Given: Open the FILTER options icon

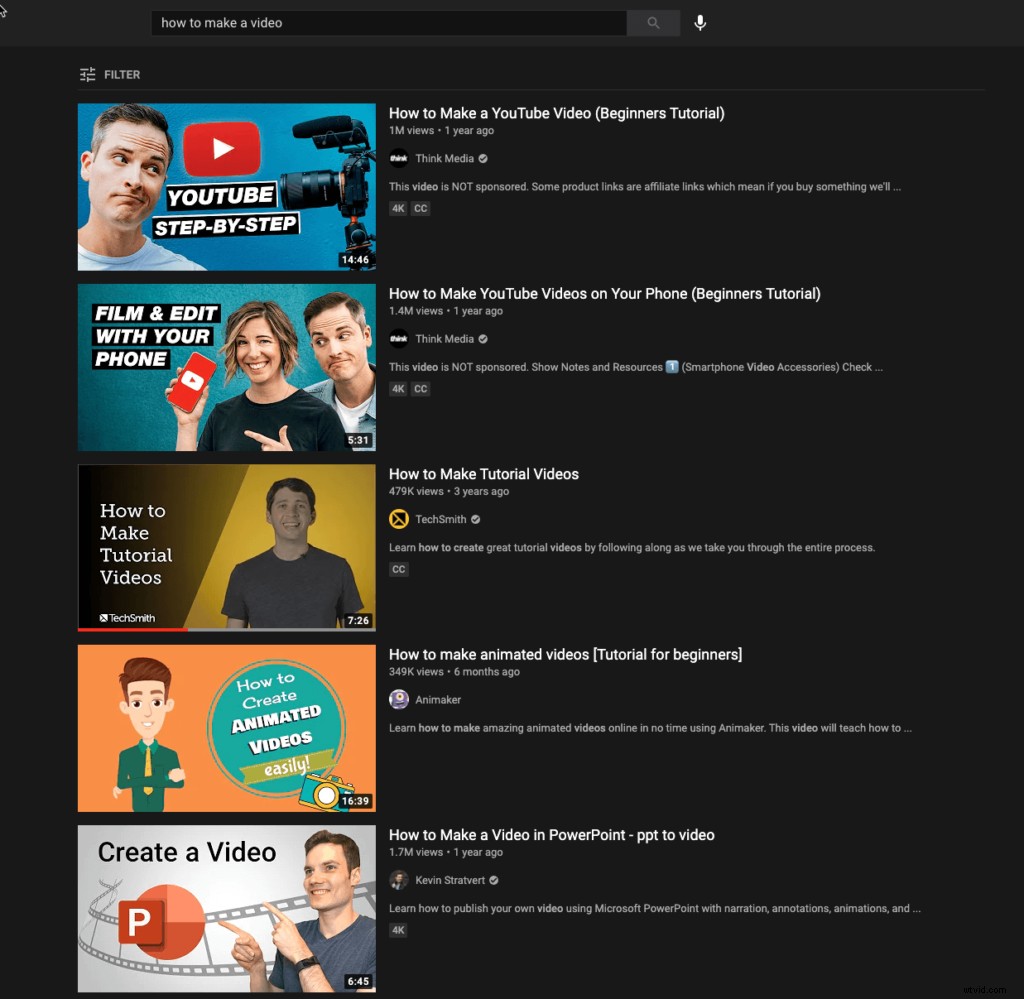Looking at the screenshot, I should tap(87, 74).
